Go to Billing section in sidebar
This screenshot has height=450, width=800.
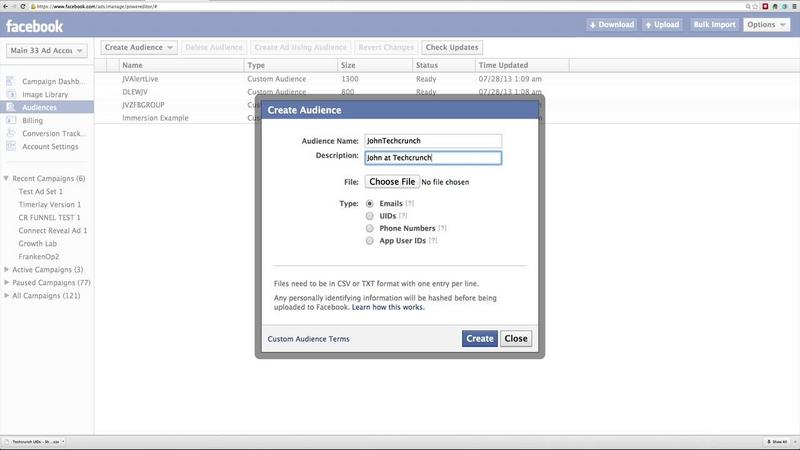(x=32, y=120)
